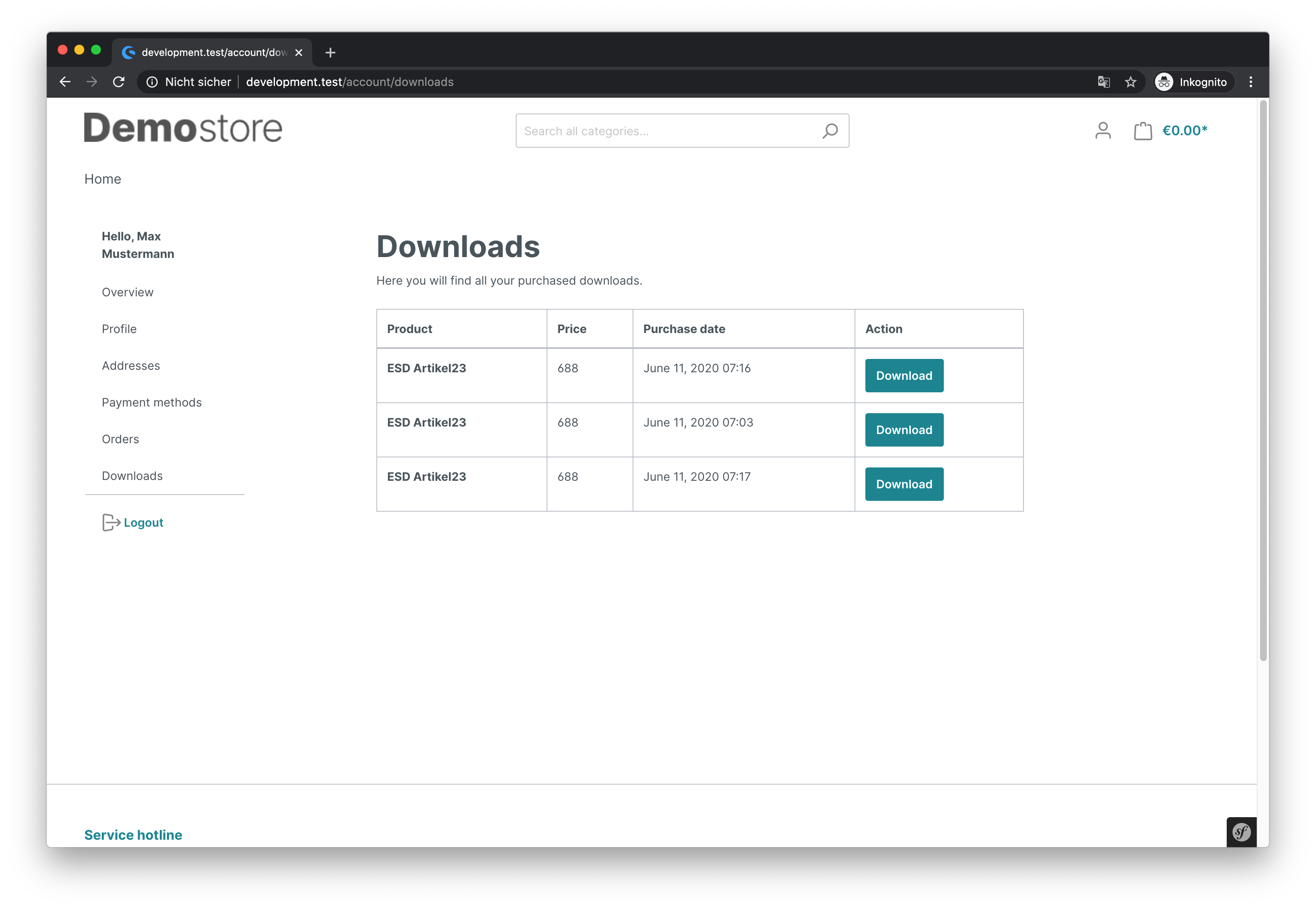Click the date 'June 11, 2020 07:16'
This screenshot has height=909, width=1316.
pos(697,368)
